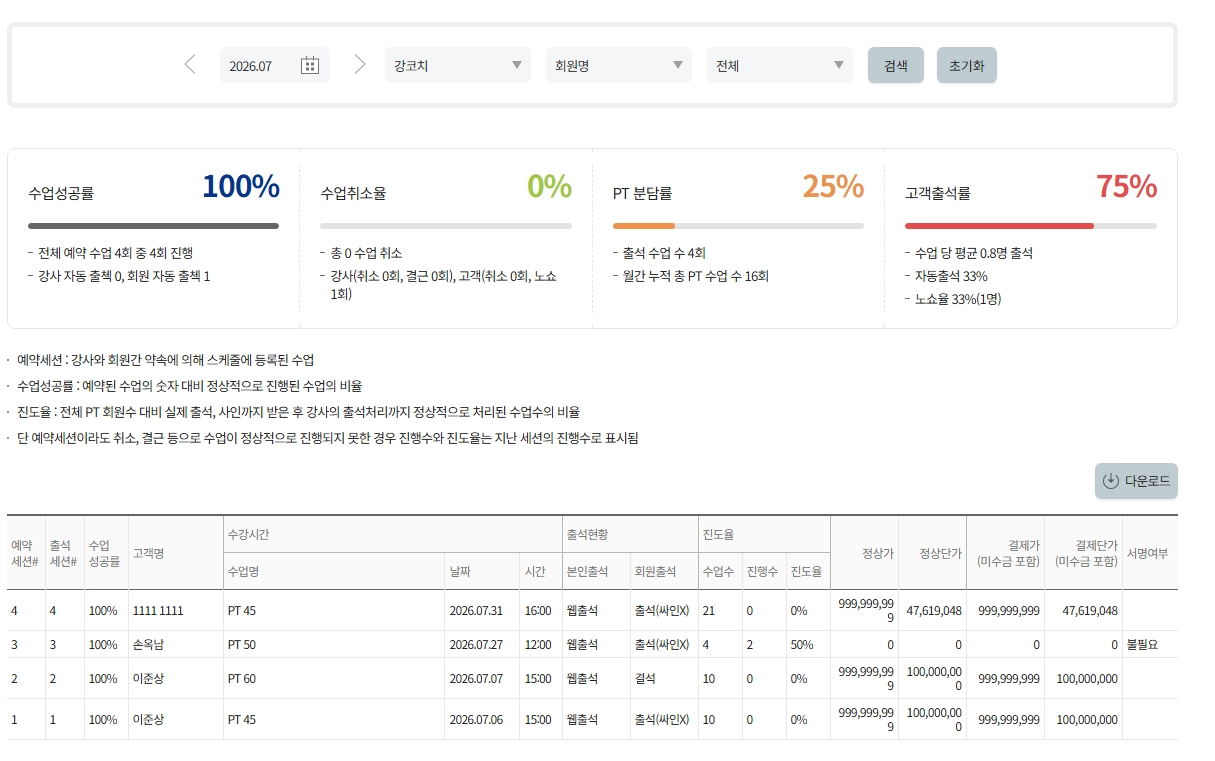Click the 100% 수업성공률 value

(x=241, y=187)
